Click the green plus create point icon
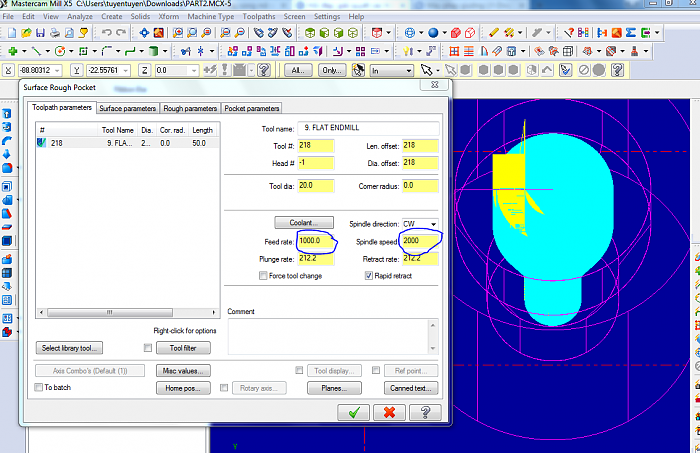Viewport: 700px width, 453px height. coord(12,51)
